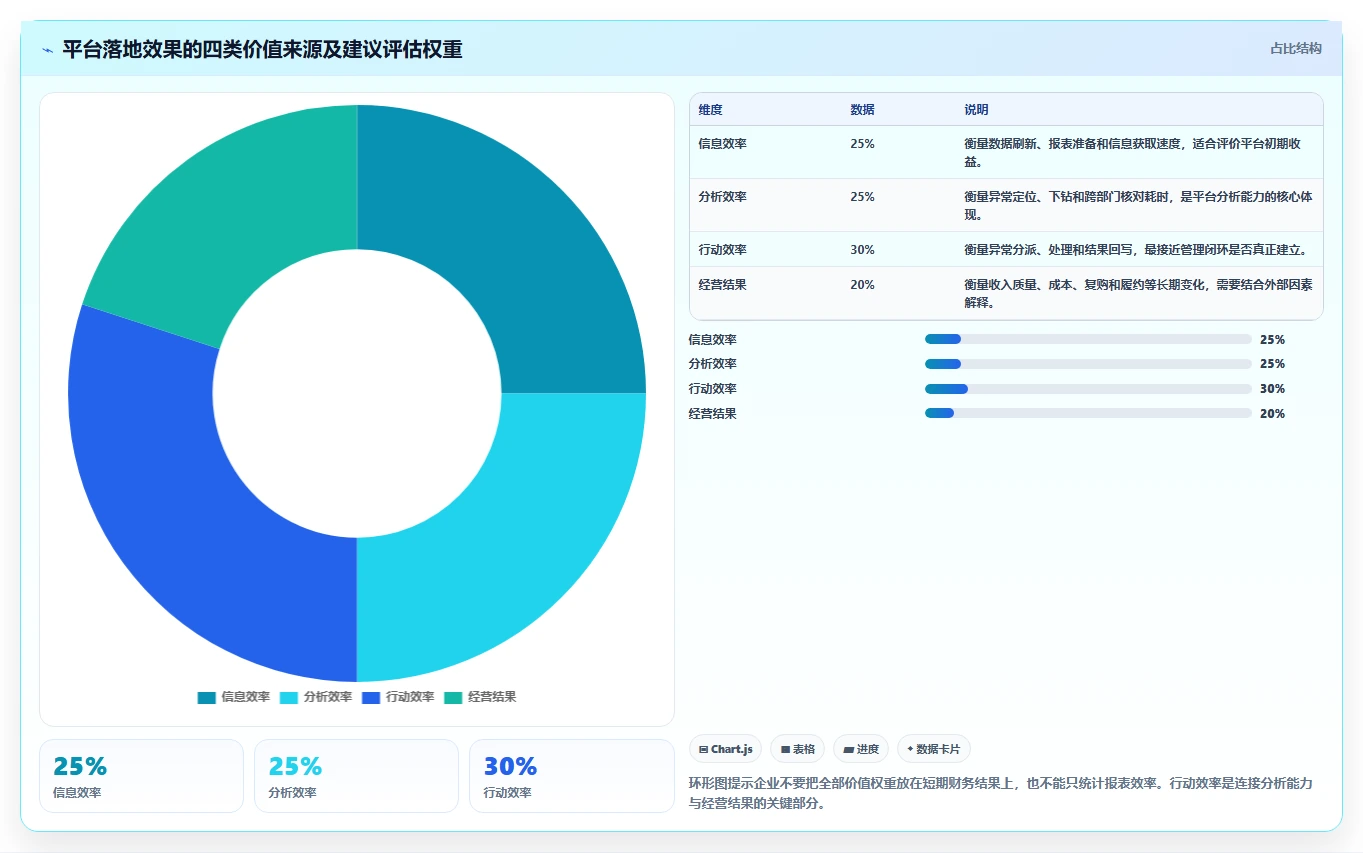This screenshot has height=853, width=1363.
Task: Click the 进度 chip
Action: point(861,749)
